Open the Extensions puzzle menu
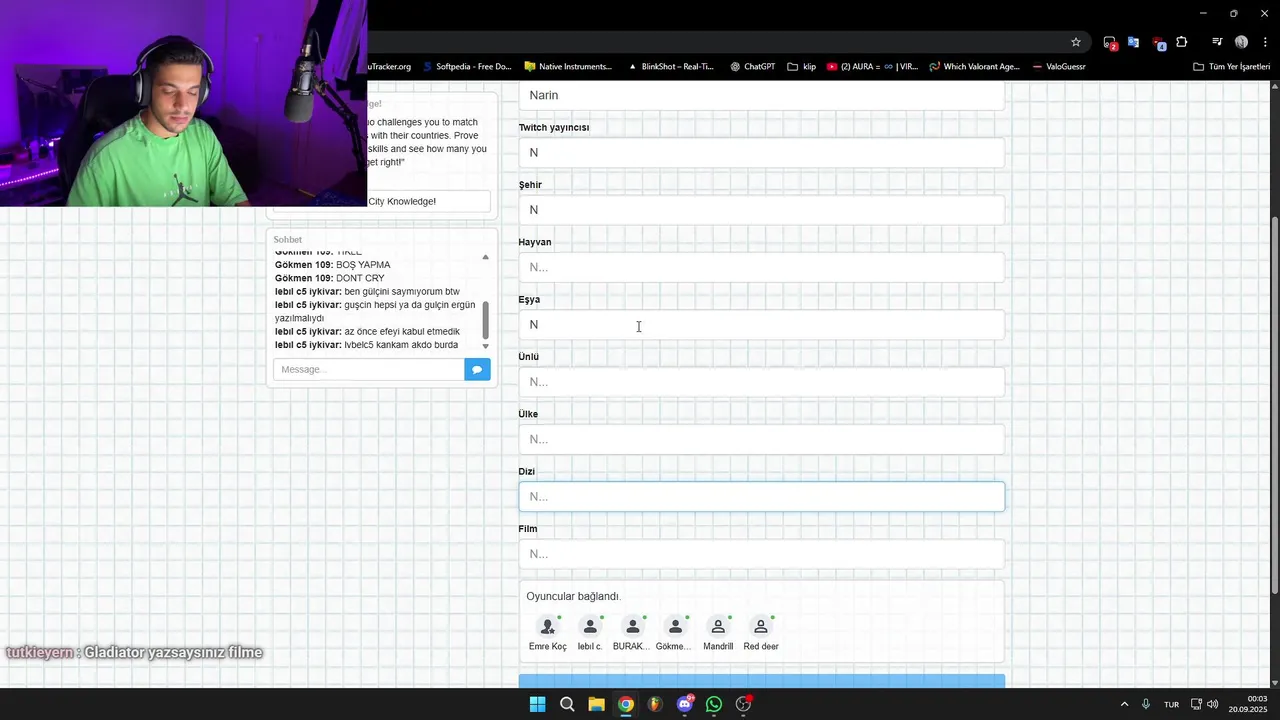Screen dimensions: 1280x720 click(1182, 42)
